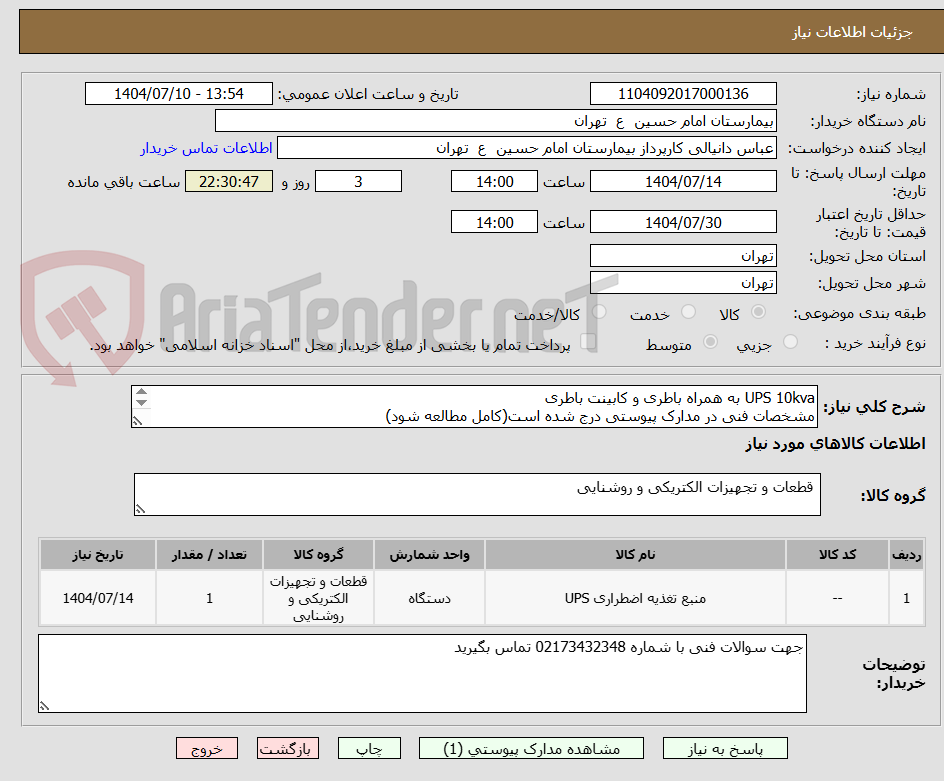Select the متوسط purchase process option
Screen dimensions: 944x781
[710, 342]
